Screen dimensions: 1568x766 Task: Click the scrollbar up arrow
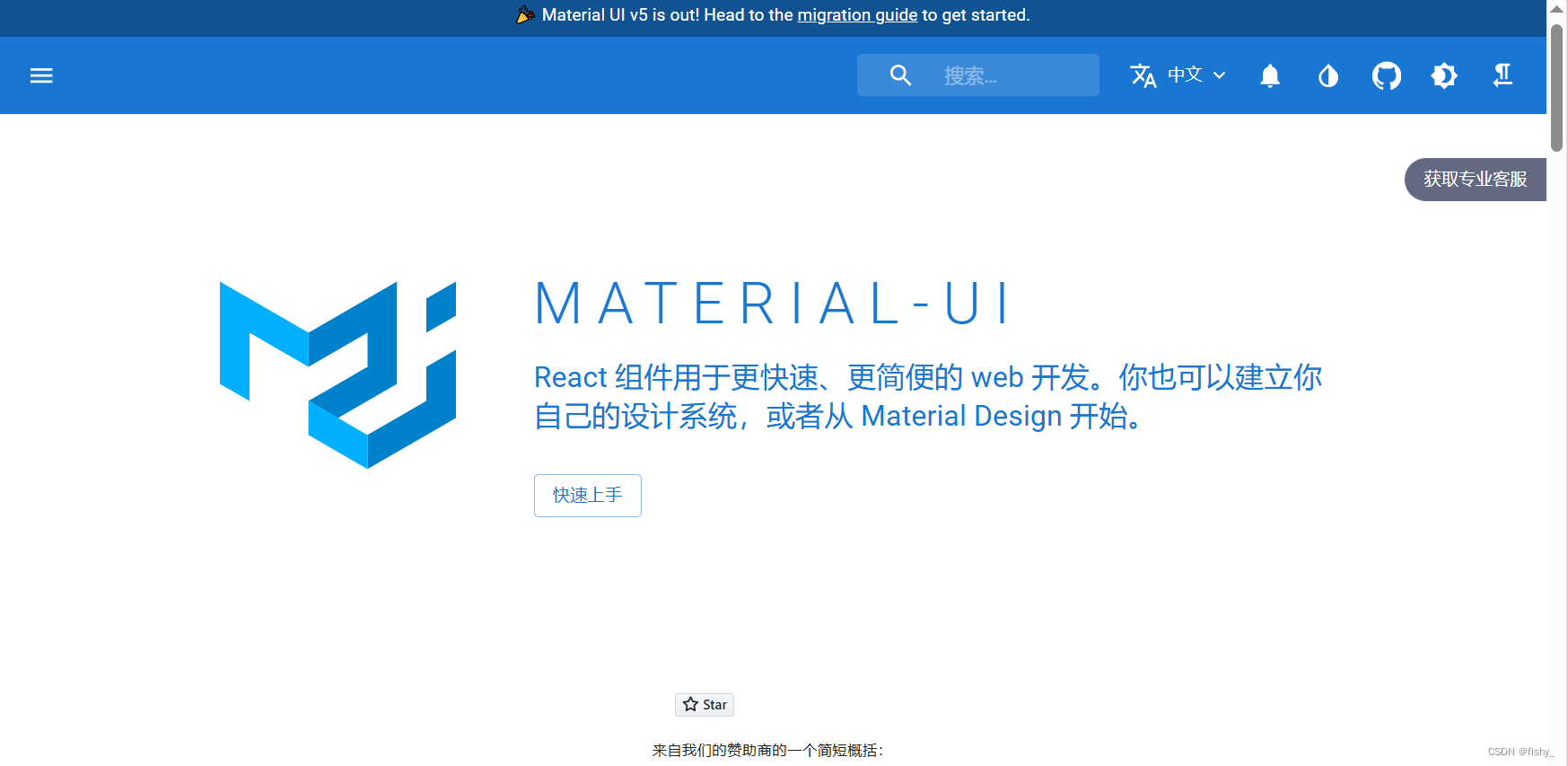(1557, 8)
